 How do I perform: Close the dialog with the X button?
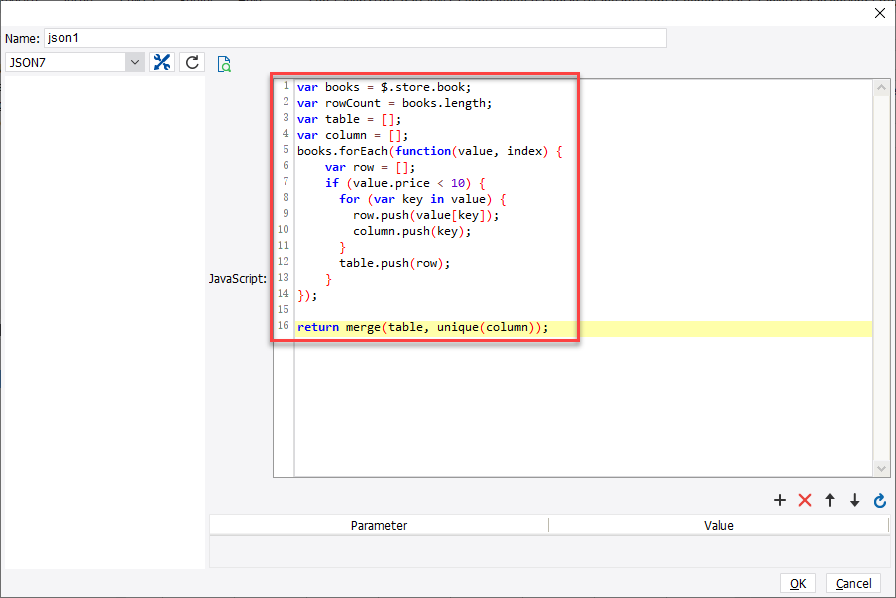(x=881, y=13)
